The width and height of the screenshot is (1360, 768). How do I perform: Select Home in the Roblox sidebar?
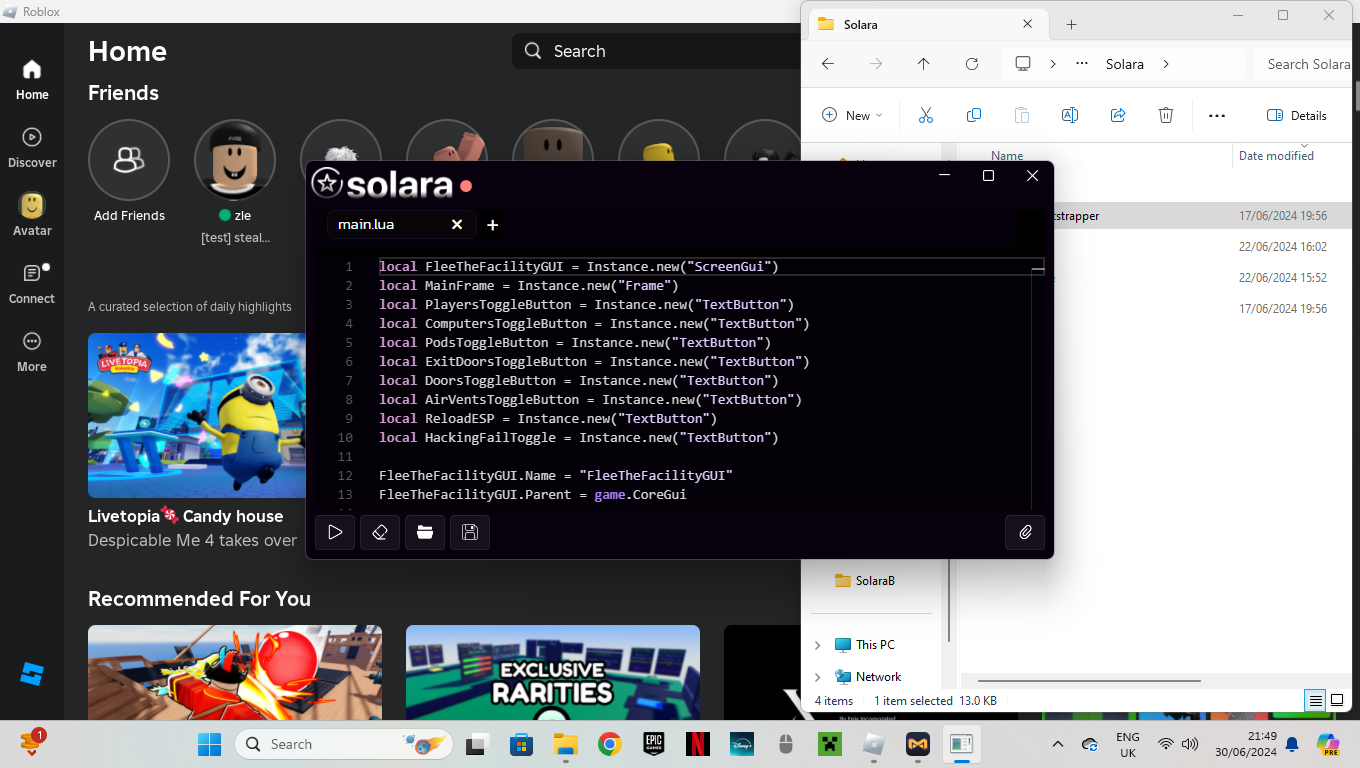[32, 80]
